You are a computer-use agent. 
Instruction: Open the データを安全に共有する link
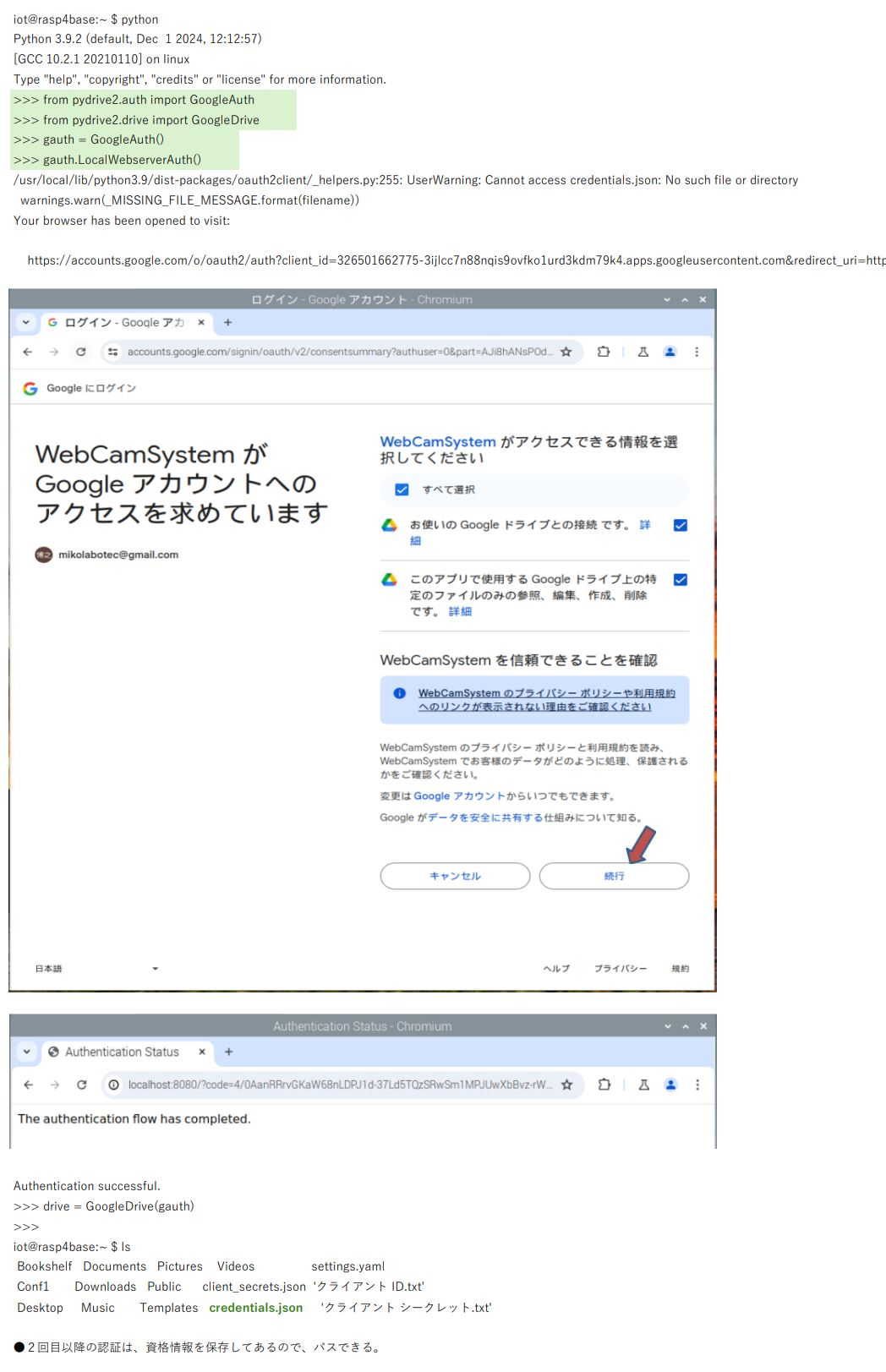485,817
